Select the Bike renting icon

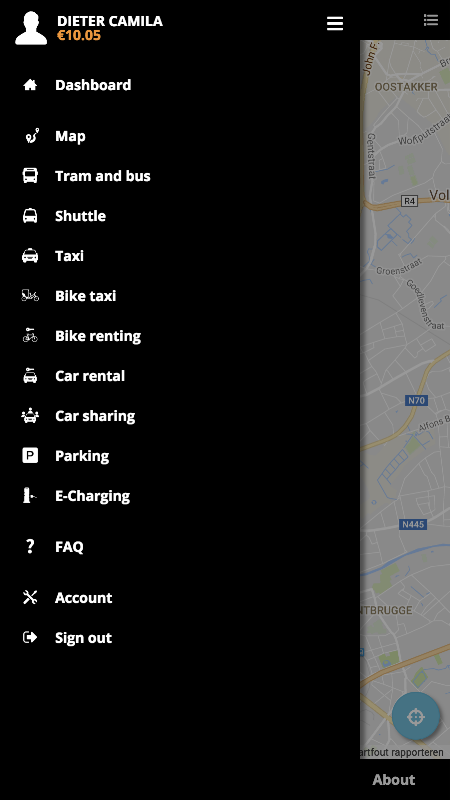click(30, 335)
